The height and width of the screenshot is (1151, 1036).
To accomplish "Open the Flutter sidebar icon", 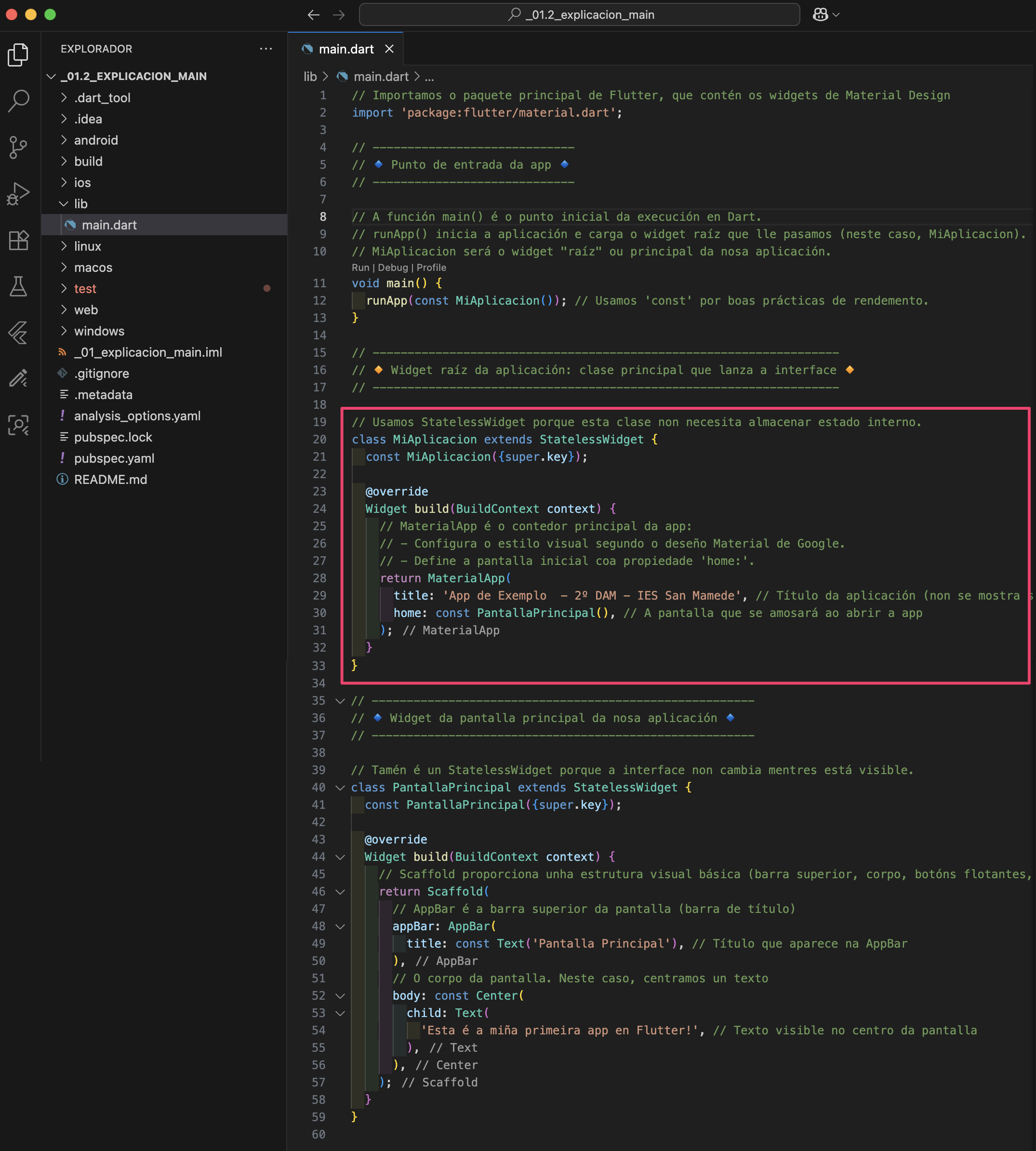I will (18, 333).
